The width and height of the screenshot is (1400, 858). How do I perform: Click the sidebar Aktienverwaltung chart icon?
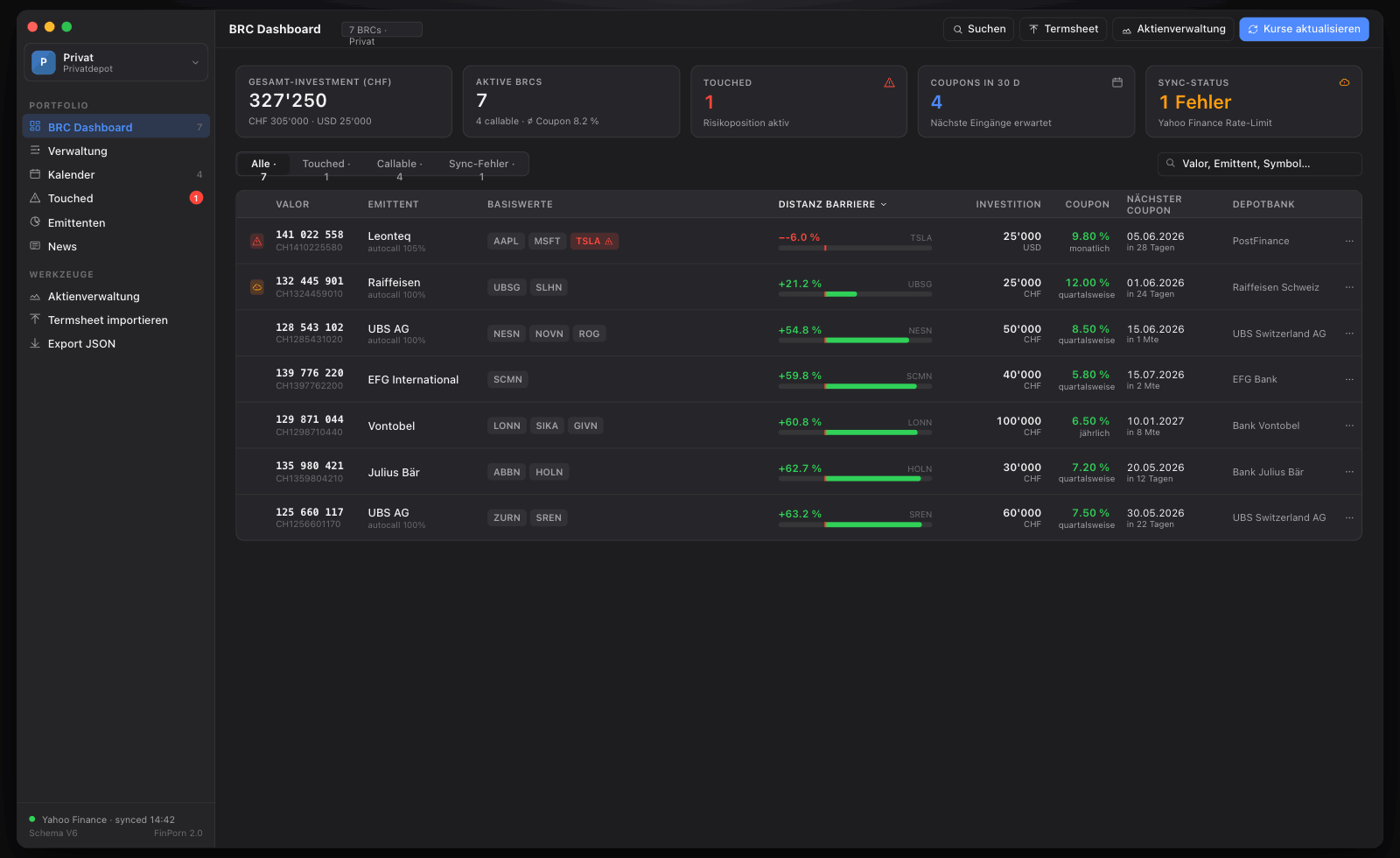(35, 297)
